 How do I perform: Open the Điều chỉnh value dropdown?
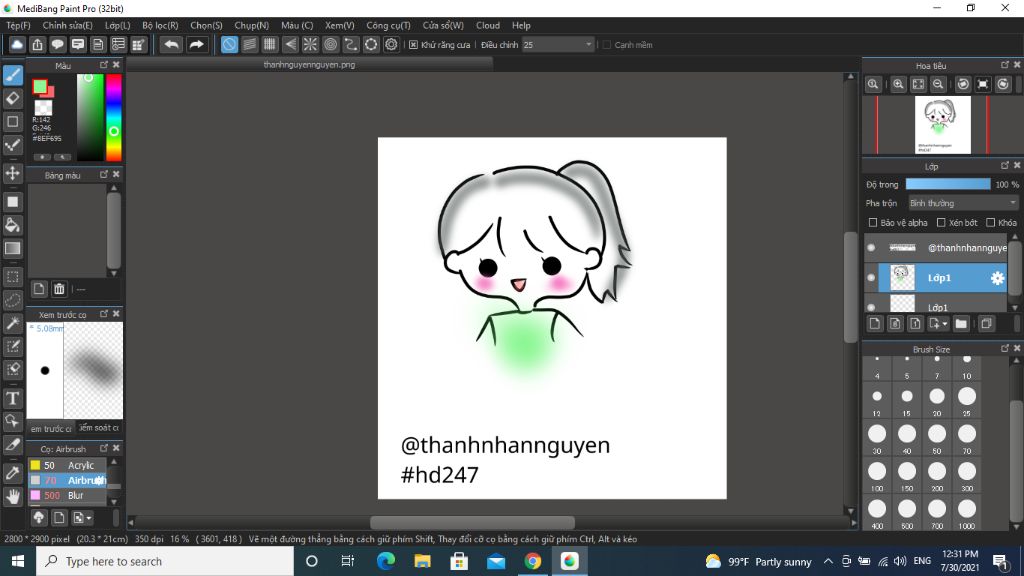(x=558, y=44)
